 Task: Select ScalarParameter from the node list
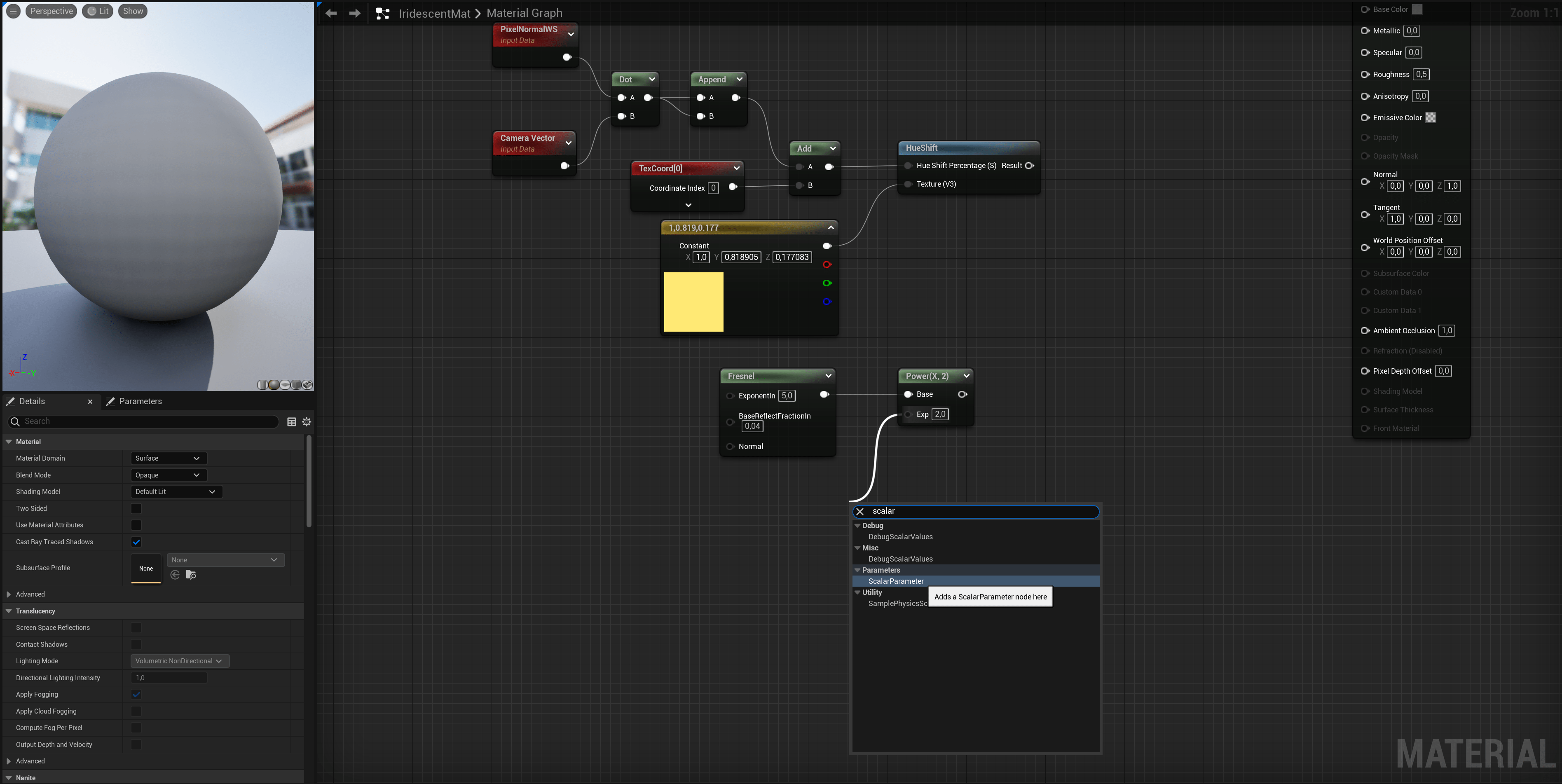tap(896, 581)
